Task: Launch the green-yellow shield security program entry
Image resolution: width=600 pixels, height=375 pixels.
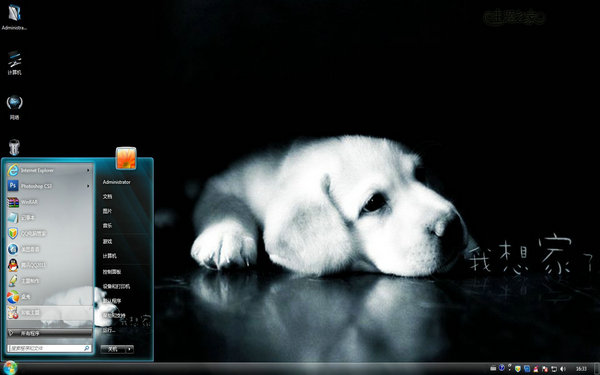Action: (49, 233)
